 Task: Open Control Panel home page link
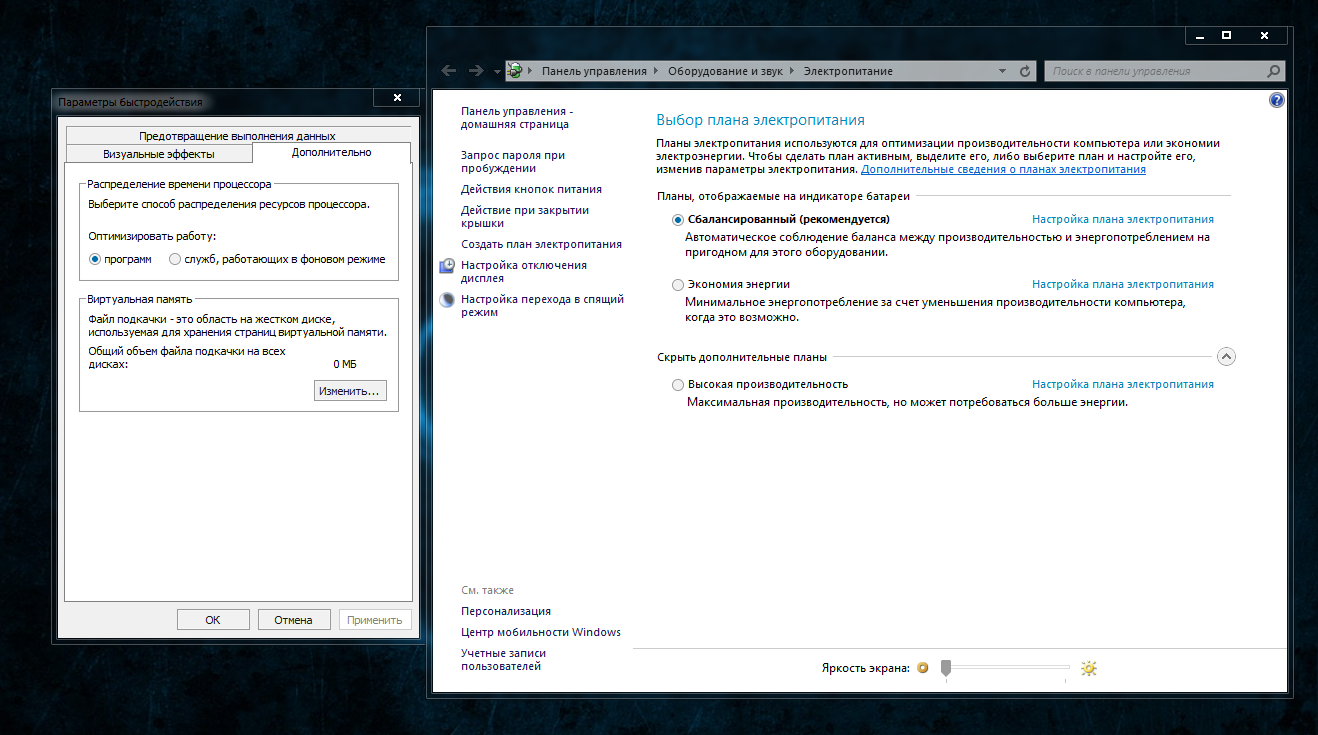coord(517,118)
